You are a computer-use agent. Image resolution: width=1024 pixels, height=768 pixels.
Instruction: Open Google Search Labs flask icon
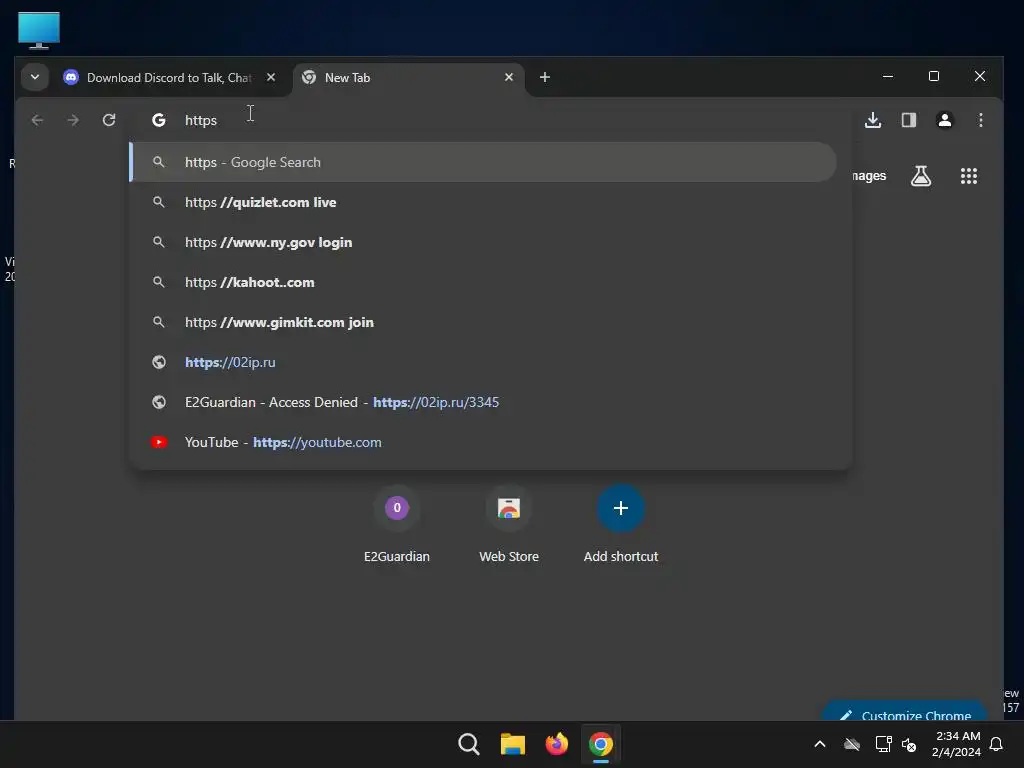(x=921, y=176)
